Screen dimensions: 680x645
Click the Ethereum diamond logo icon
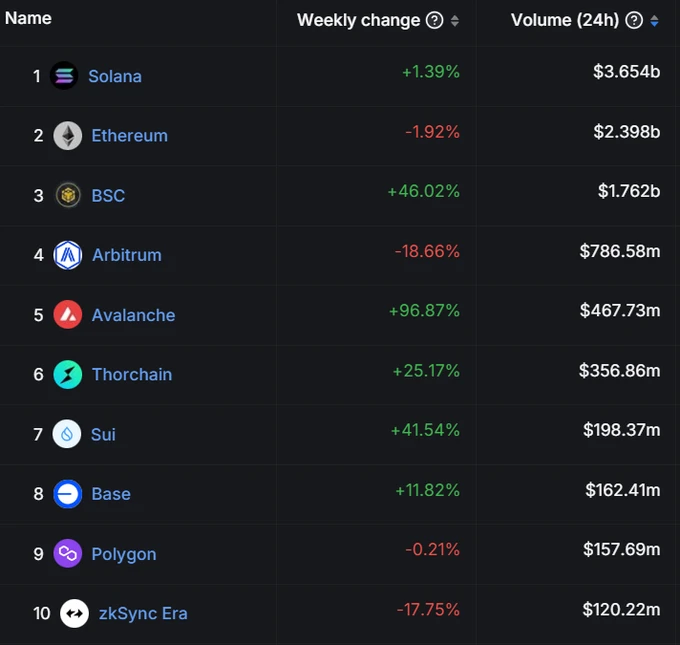point(68,136)
